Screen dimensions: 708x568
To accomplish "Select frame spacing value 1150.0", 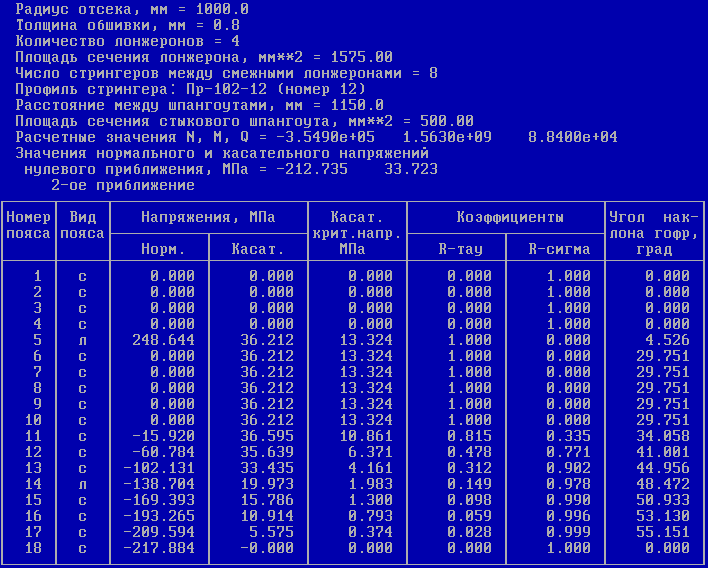I will point(357,105).
